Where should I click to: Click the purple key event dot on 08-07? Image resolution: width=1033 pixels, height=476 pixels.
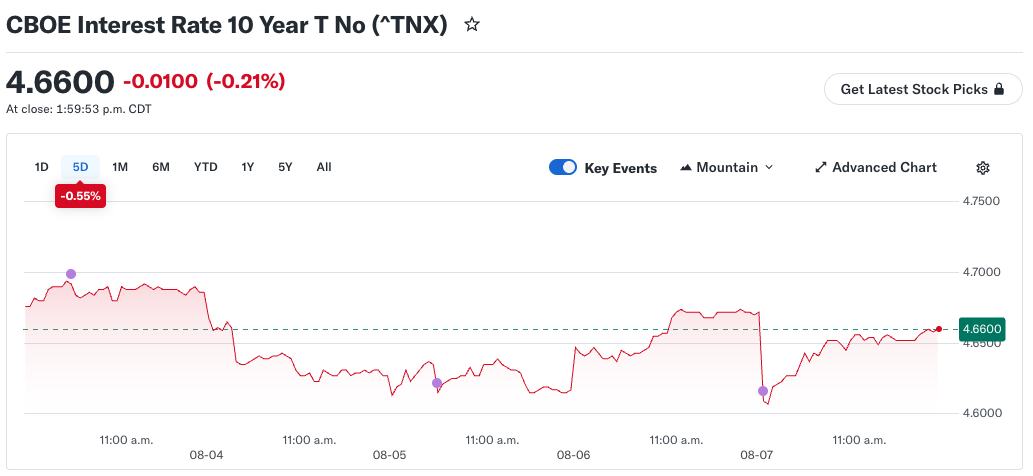pyautogui.click(x=763, y=391)
